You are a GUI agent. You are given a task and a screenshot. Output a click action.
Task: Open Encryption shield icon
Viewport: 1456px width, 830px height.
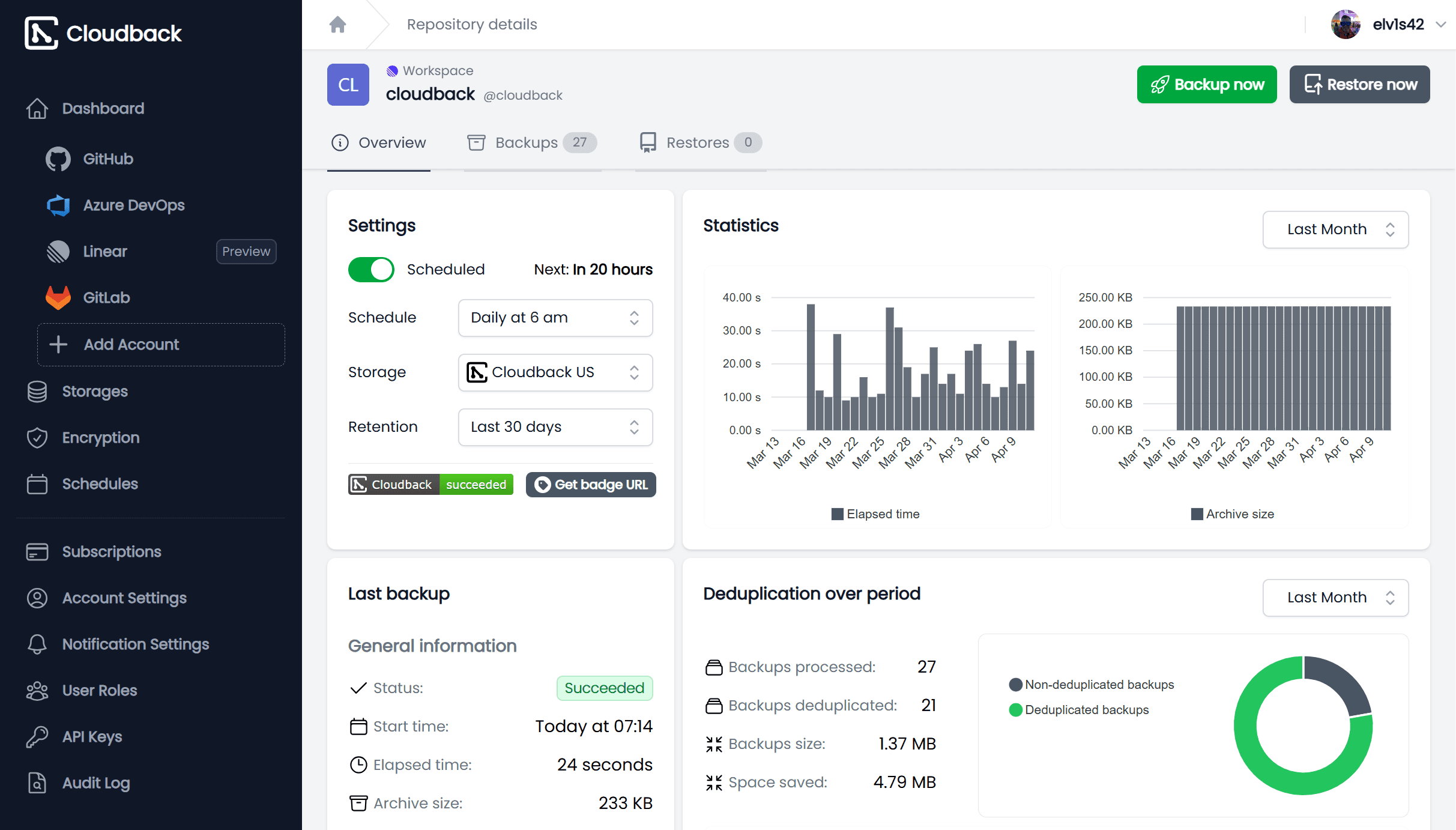click(x=37, y=438)
